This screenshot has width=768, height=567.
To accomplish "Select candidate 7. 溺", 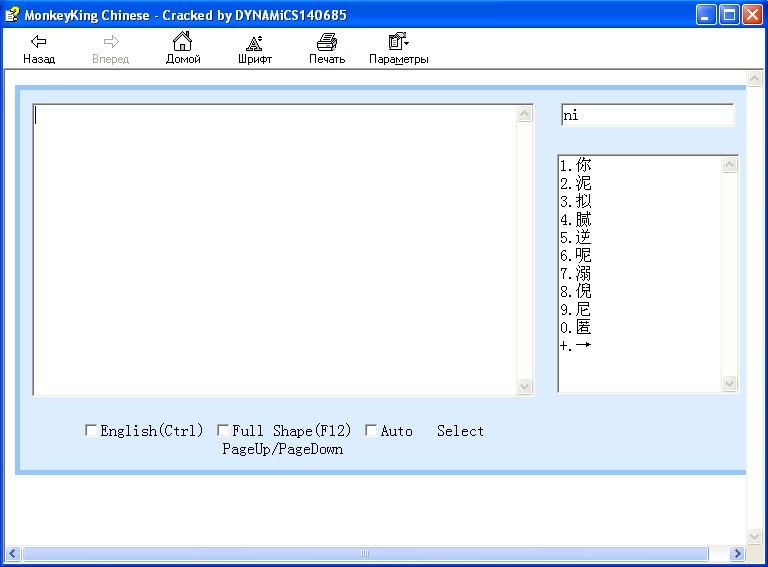I will (x=576, y=273).
